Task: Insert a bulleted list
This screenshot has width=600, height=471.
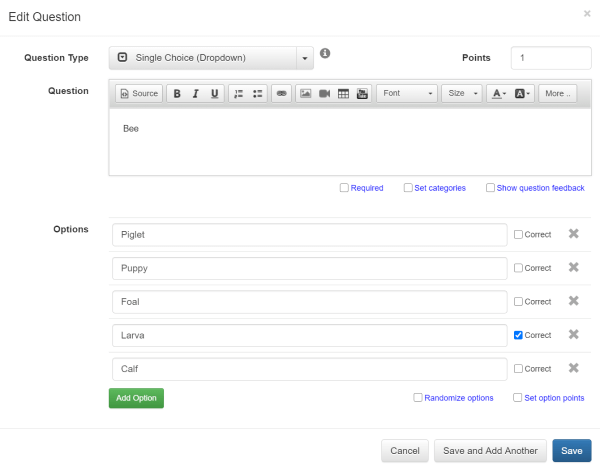Action: [x=257, y=93]
